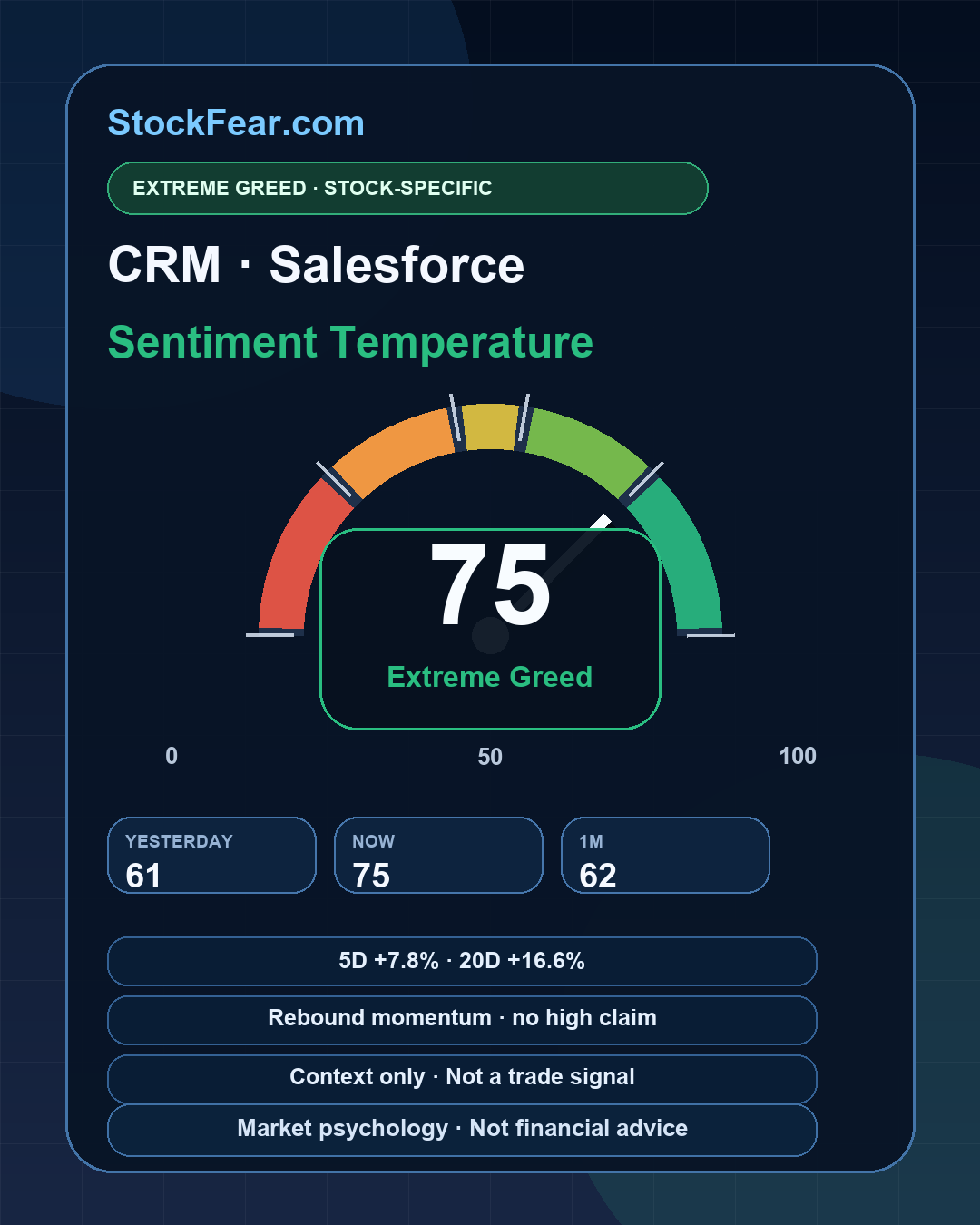Click the EXTREME GREED · STOCK-SPECIFIC badge

pyautogui.click(x=407, y=189)
